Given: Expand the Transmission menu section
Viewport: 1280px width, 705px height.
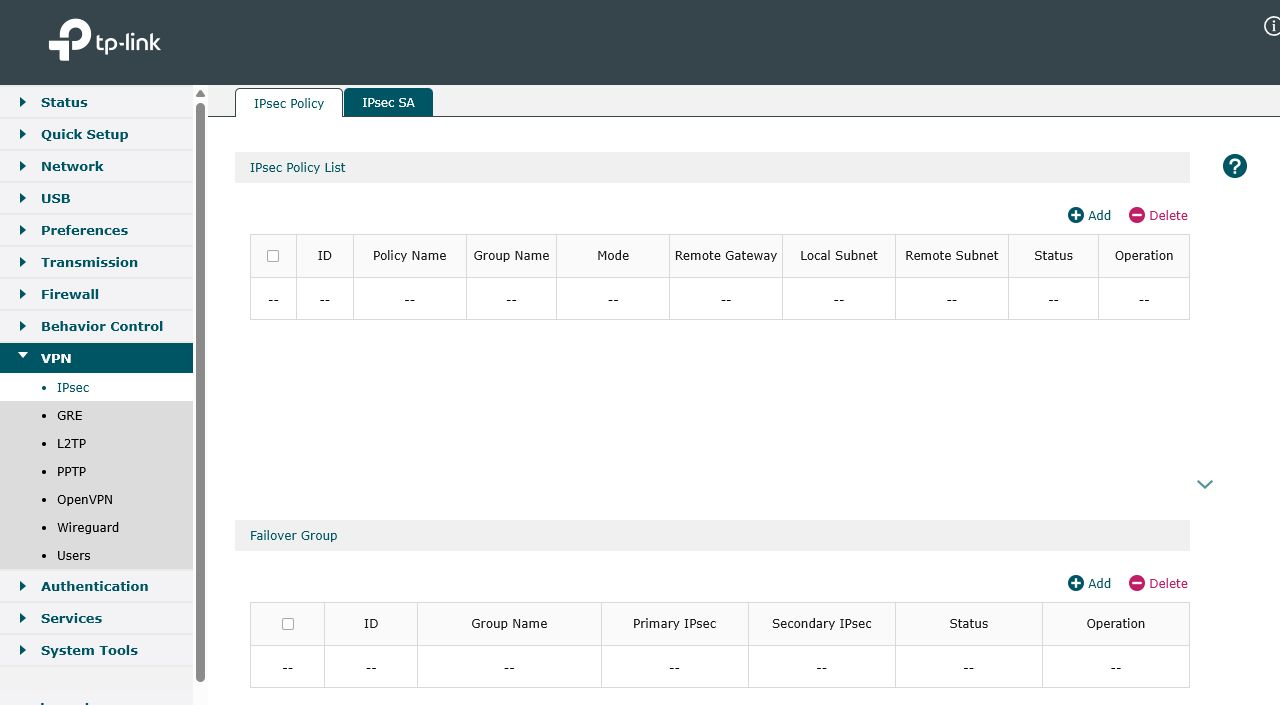Looking at the screenshot, I should pyautogui.click(x=96, y=262).
